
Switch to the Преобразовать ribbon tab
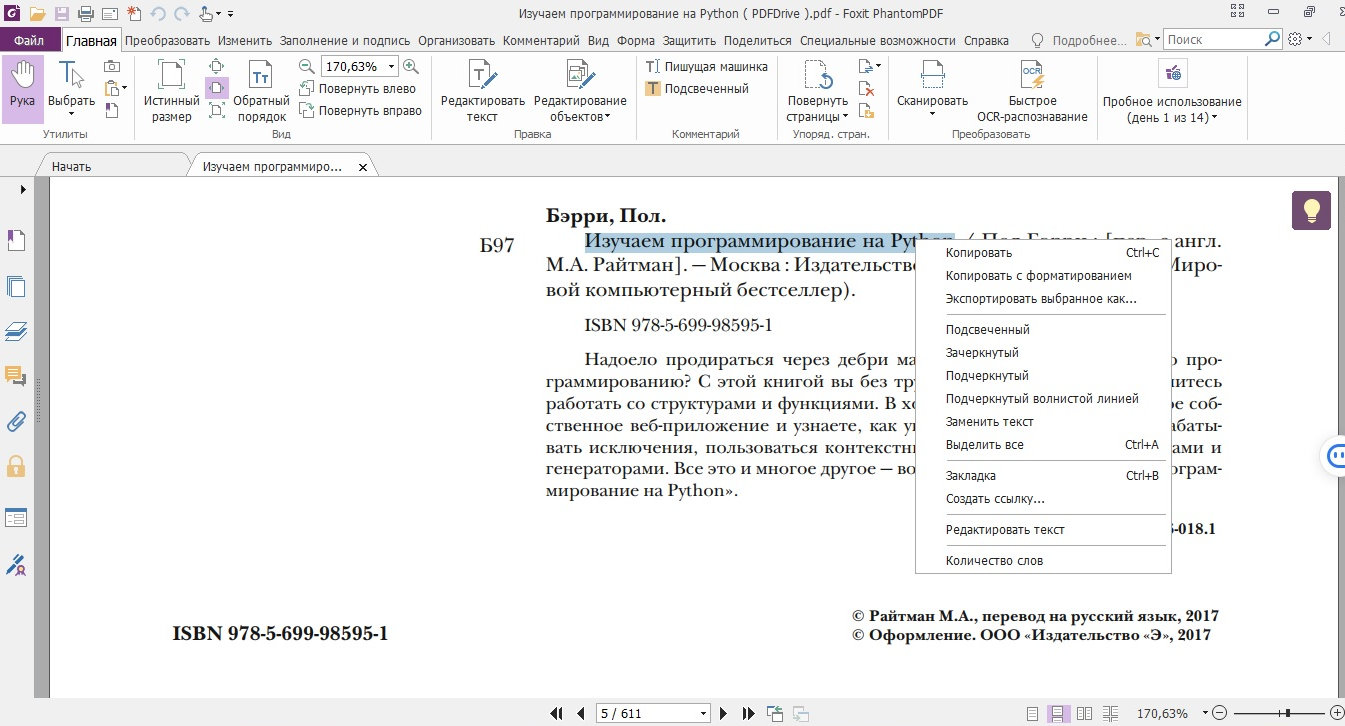[167, 41]
